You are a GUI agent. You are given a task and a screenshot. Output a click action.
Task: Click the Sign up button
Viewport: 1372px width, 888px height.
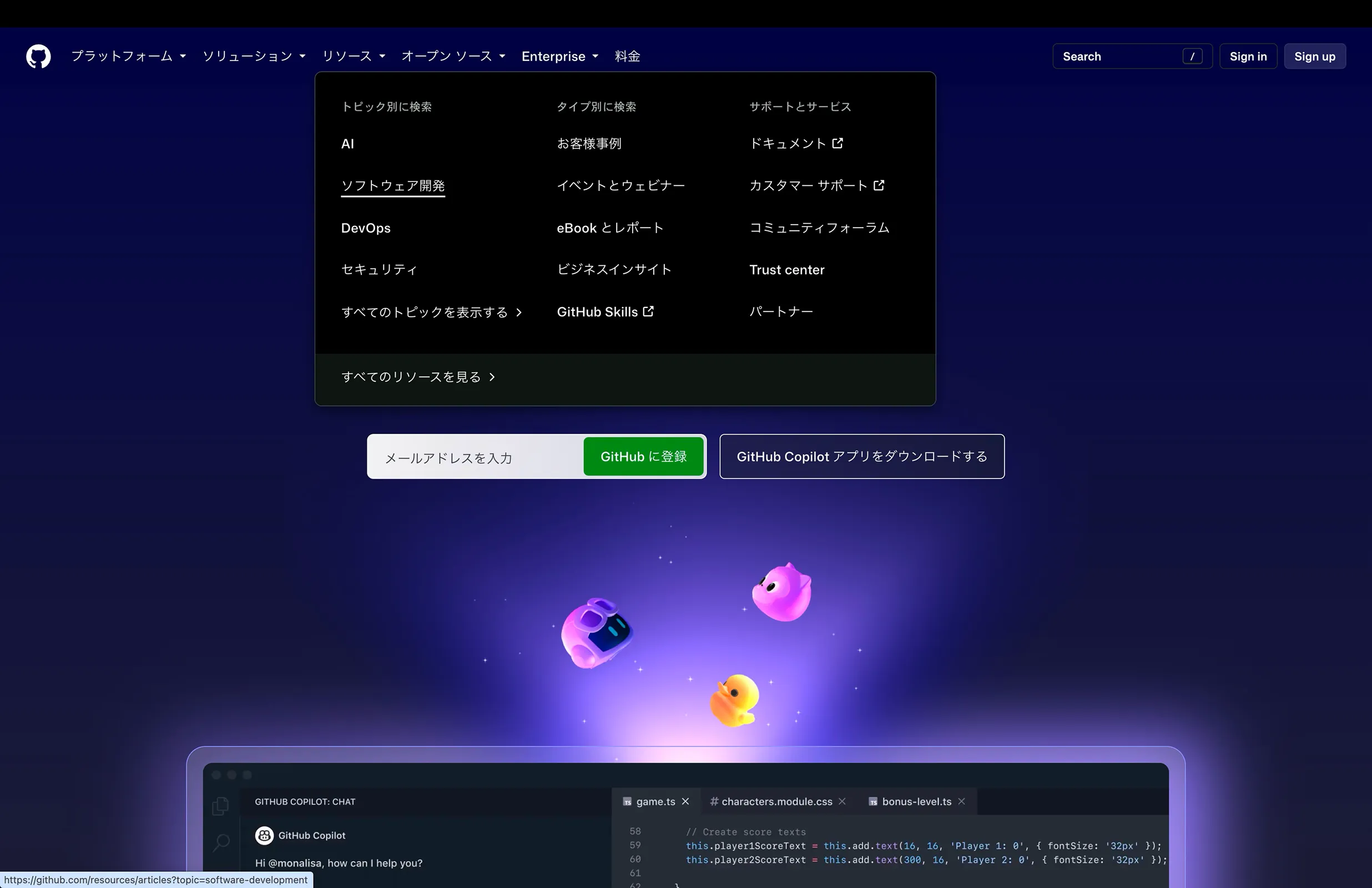click(1314, 57)
